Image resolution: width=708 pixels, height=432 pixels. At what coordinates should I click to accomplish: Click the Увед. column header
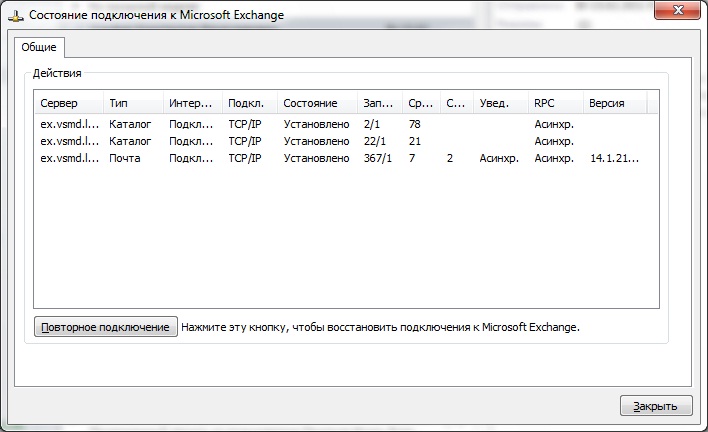click(x=501, y=103)
